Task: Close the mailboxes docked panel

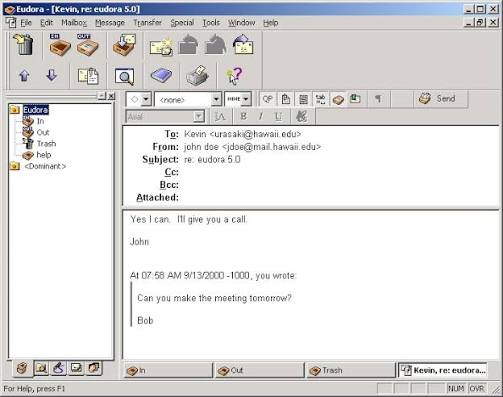Action: [x=111, y=96]
